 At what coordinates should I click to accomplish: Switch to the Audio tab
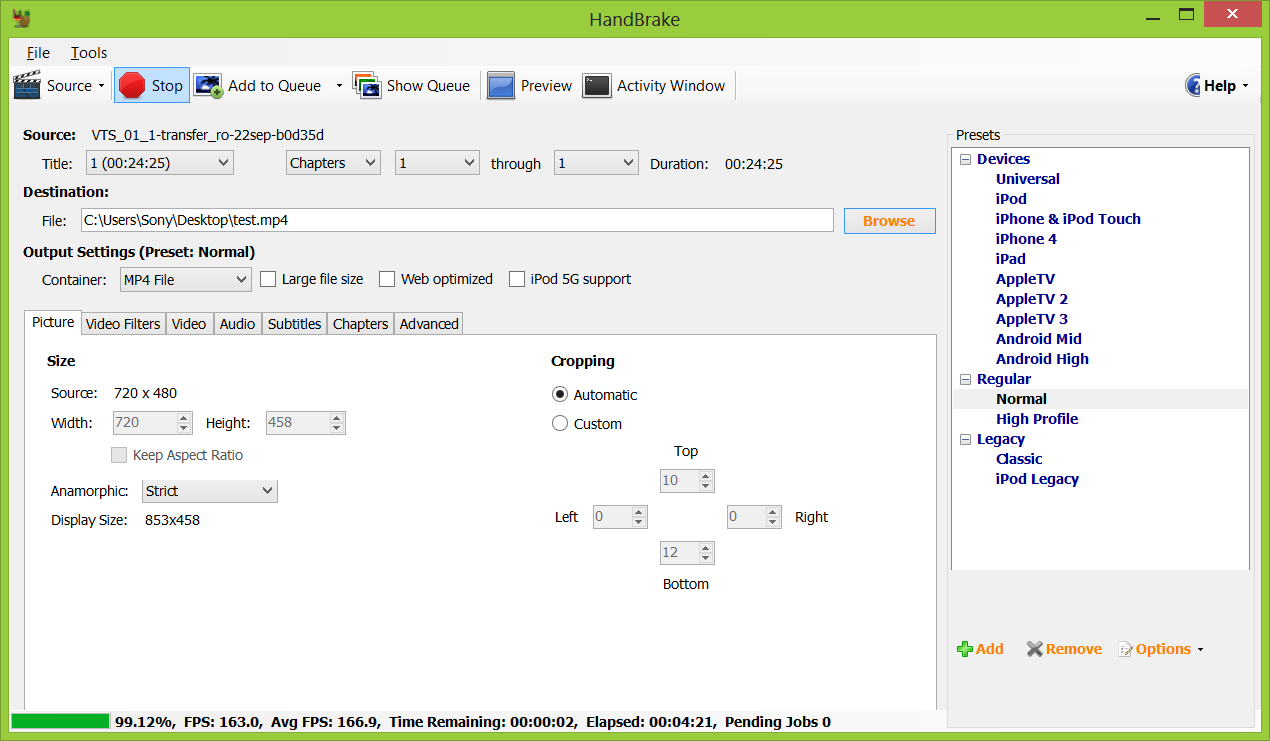(x=237, y=324)
